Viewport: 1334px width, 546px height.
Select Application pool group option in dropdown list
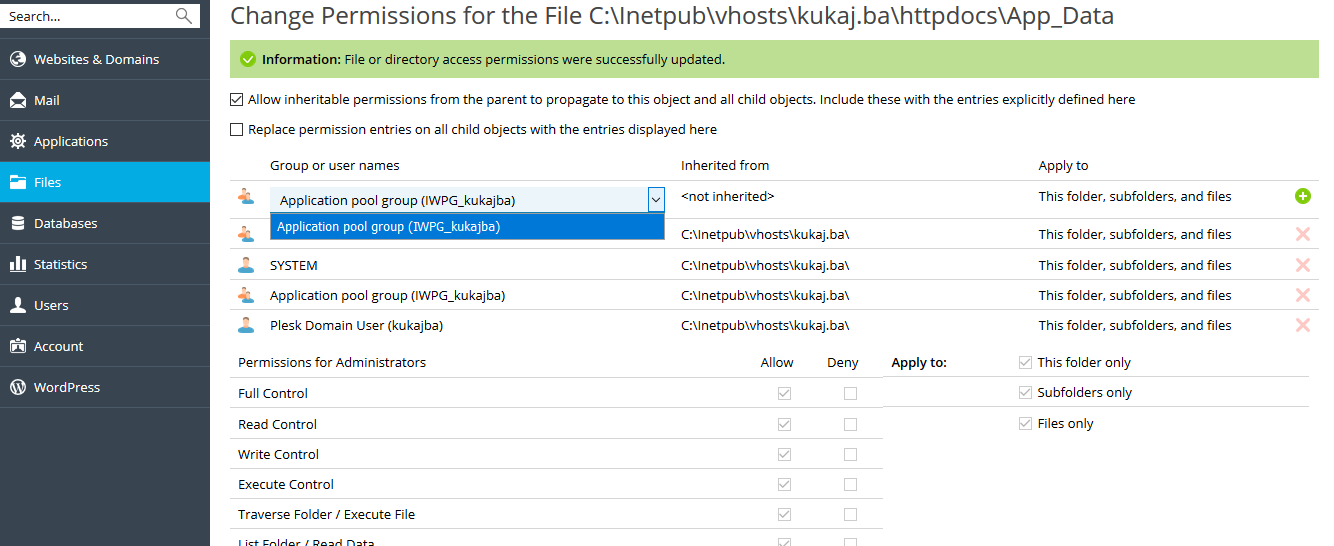467,227
